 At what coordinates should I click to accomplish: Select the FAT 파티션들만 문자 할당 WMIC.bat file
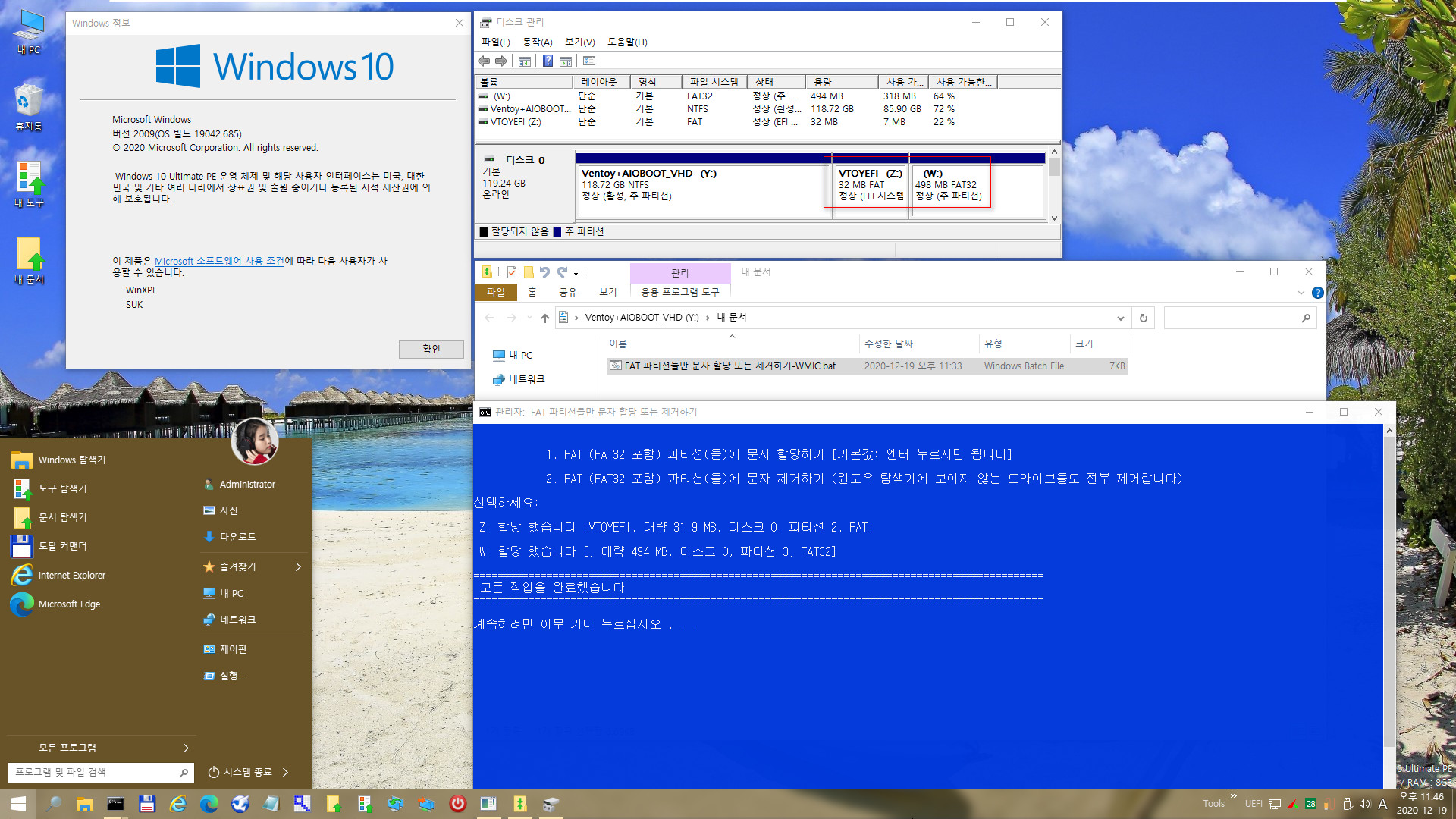(868, 366)
